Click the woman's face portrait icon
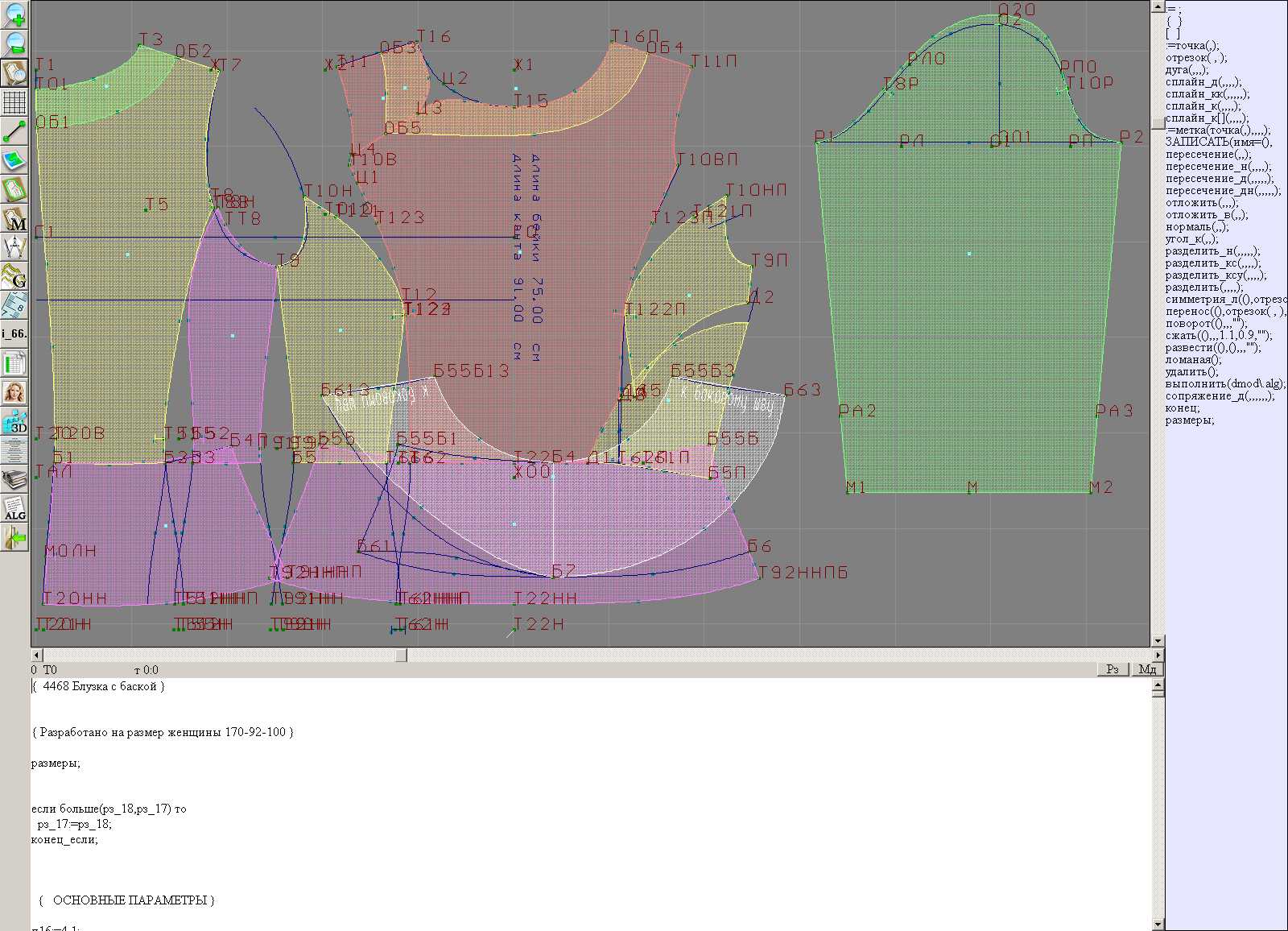Viewport: 1288px width, 931px height. (14, 392)
